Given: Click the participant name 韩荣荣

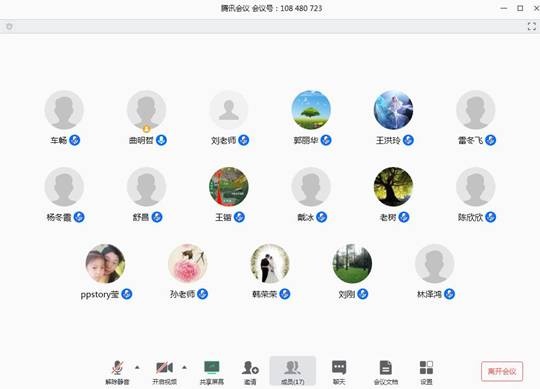Looking at the screenshot, I should click(x=264, y=294).
